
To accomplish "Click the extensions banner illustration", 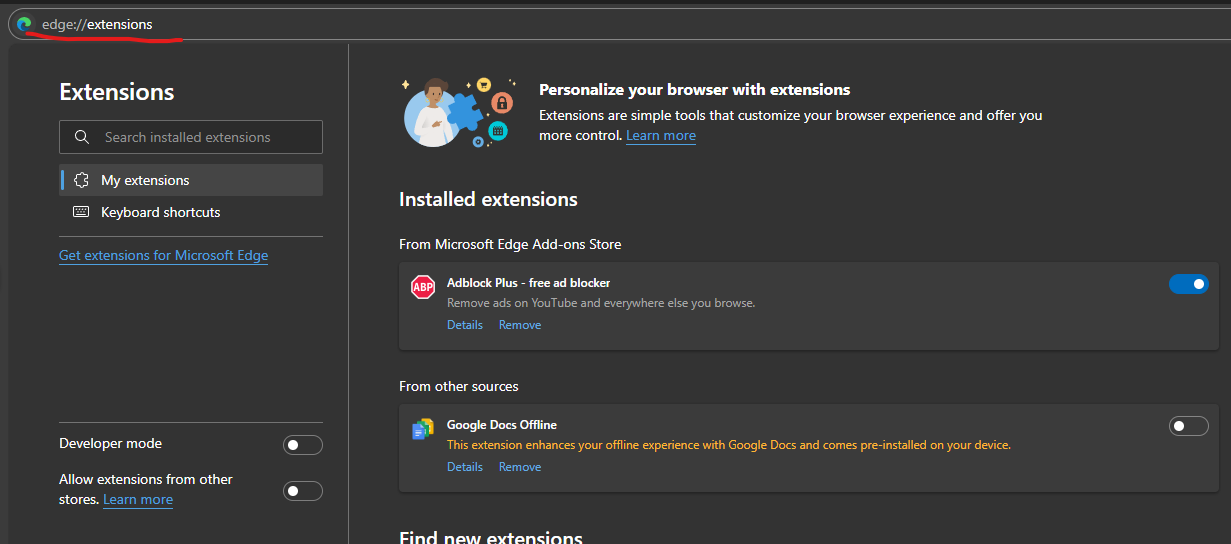I will tap(457, 113).
